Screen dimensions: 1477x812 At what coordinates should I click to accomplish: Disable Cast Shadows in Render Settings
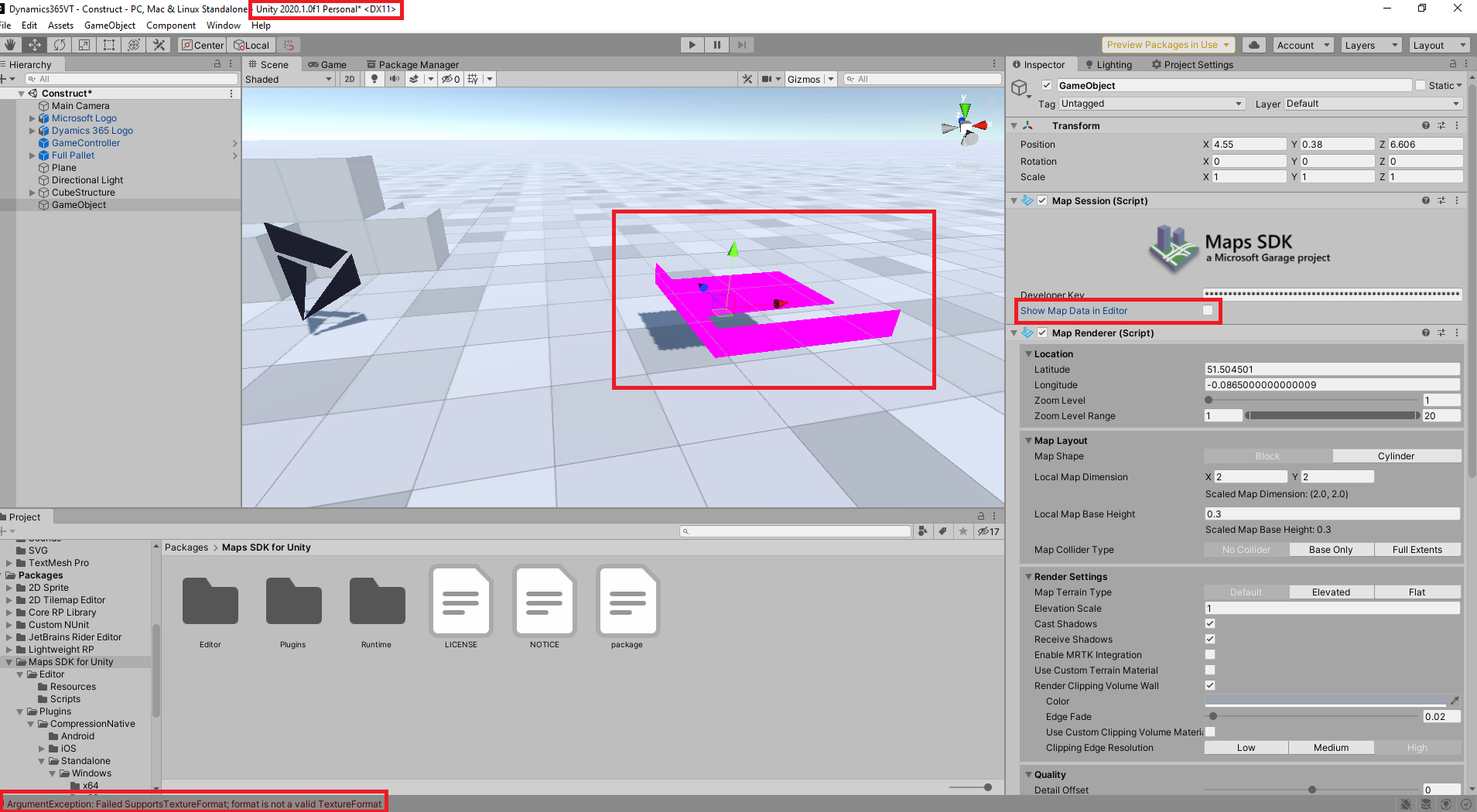(x=1209, y=623)
